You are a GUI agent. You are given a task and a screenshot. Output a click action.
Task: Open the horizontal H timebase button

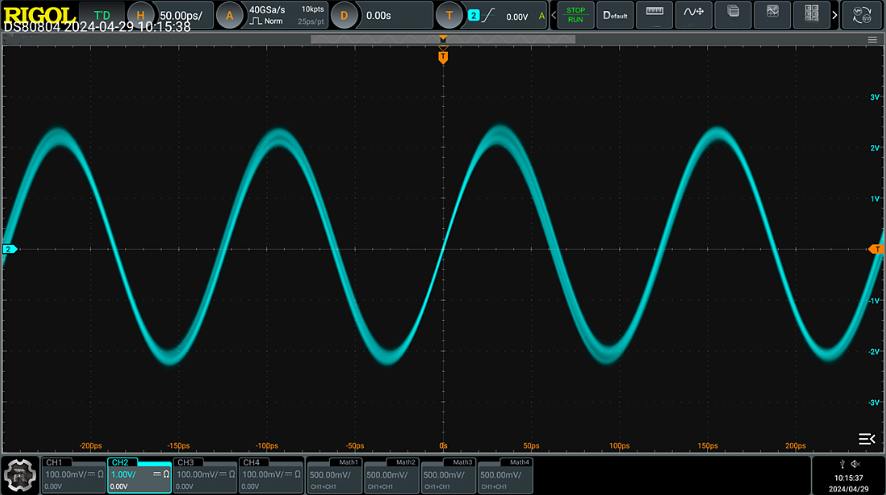pos(140,16)
